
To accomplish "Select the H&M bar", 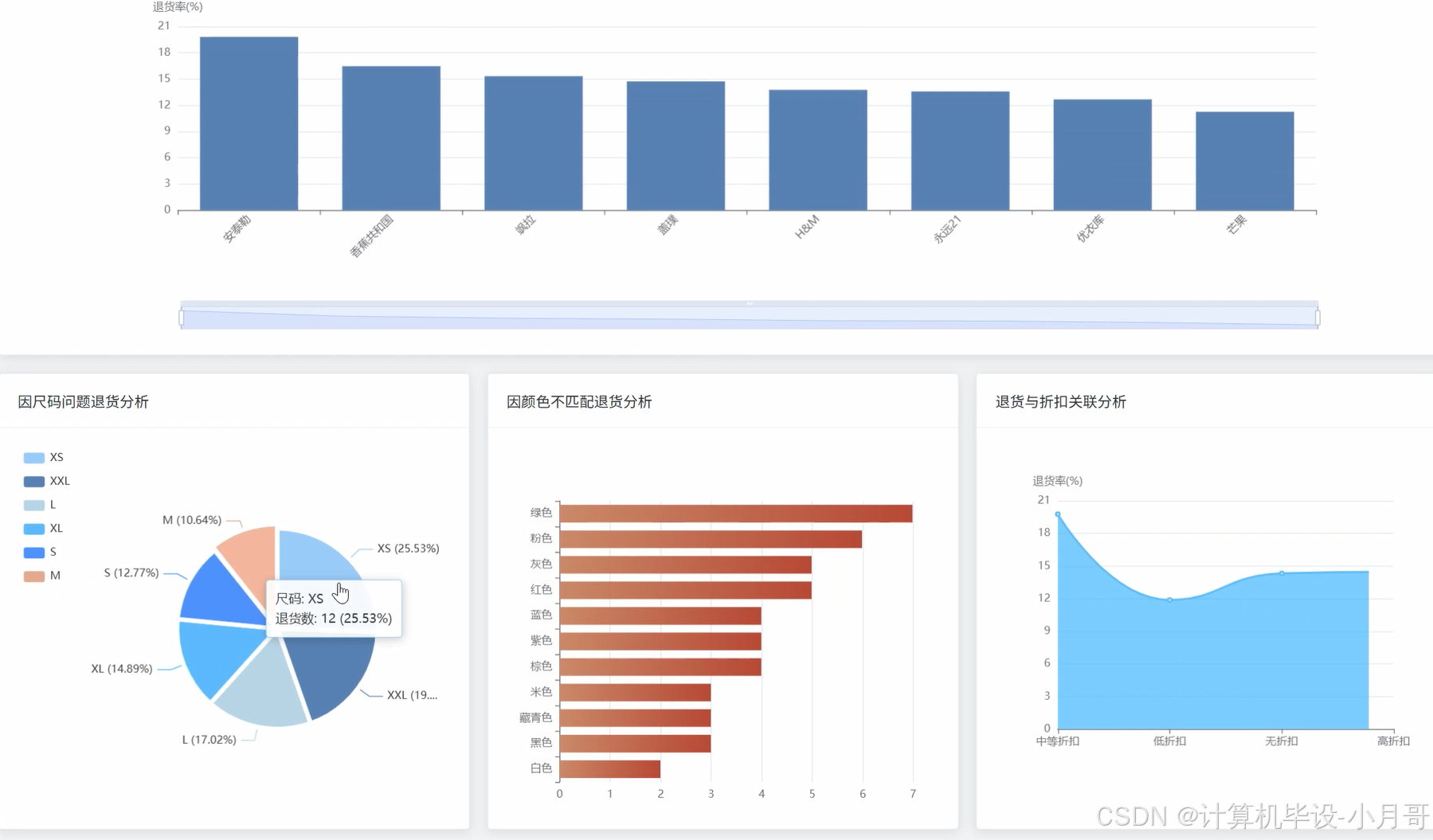I will pyautogui.click(x=818, y=150).
